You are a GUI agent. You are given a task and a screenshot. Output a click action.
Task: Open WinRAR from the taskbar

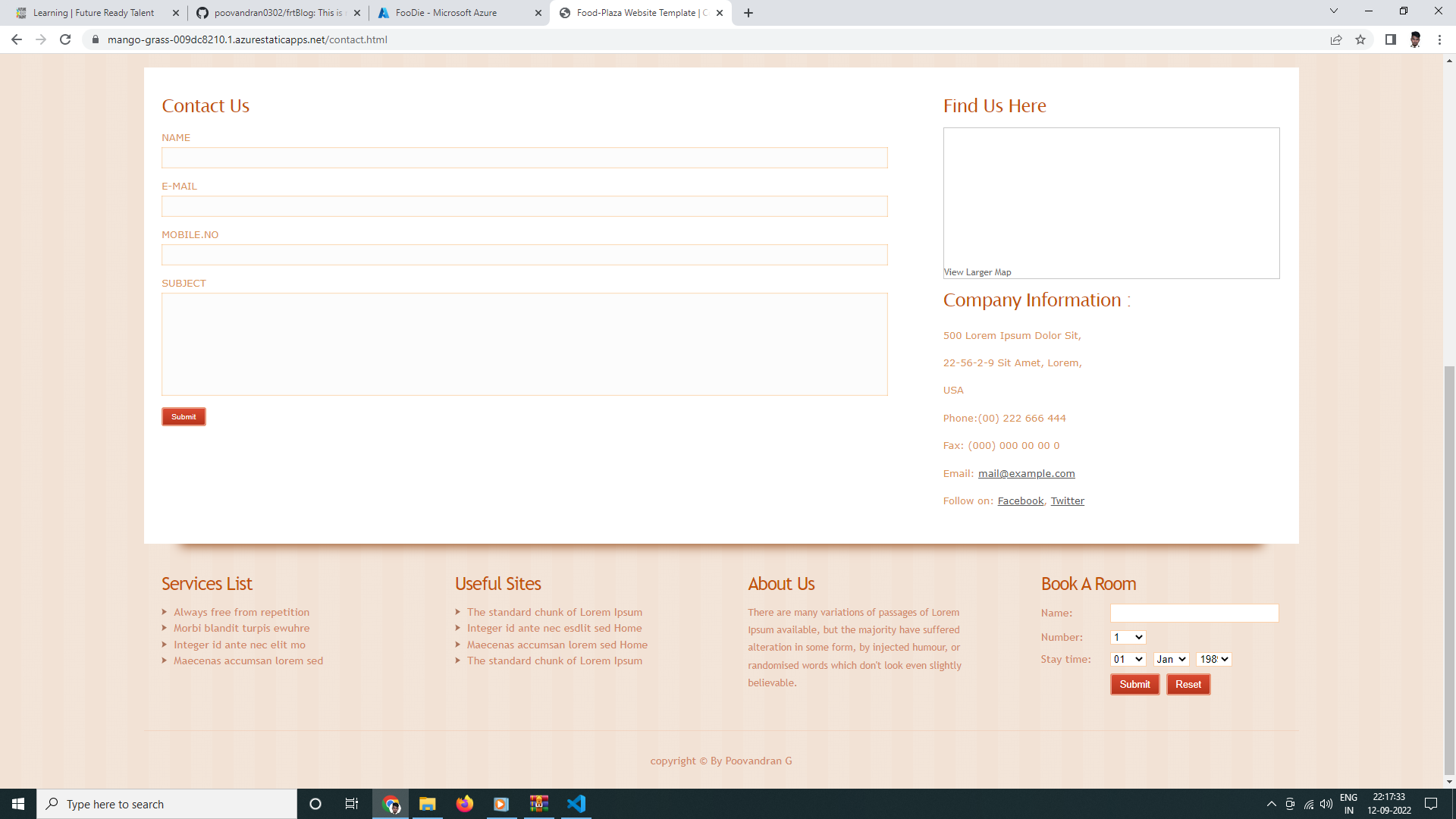[539, 804]
